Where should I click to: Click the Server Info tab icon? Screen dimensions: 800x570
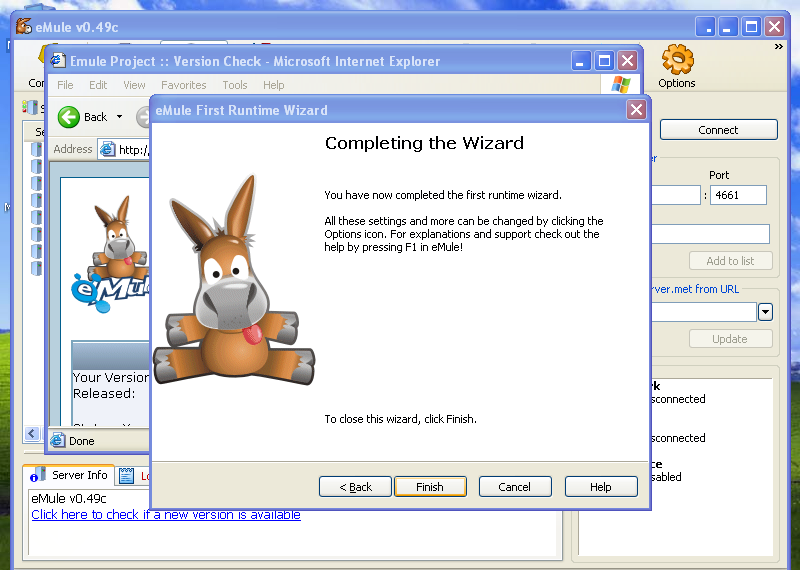[x=38, y=475]
